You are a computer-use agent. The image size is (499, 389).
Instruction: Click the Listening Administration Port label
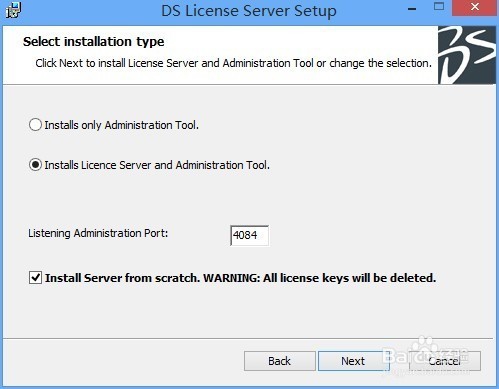click(x=98, y=233)
